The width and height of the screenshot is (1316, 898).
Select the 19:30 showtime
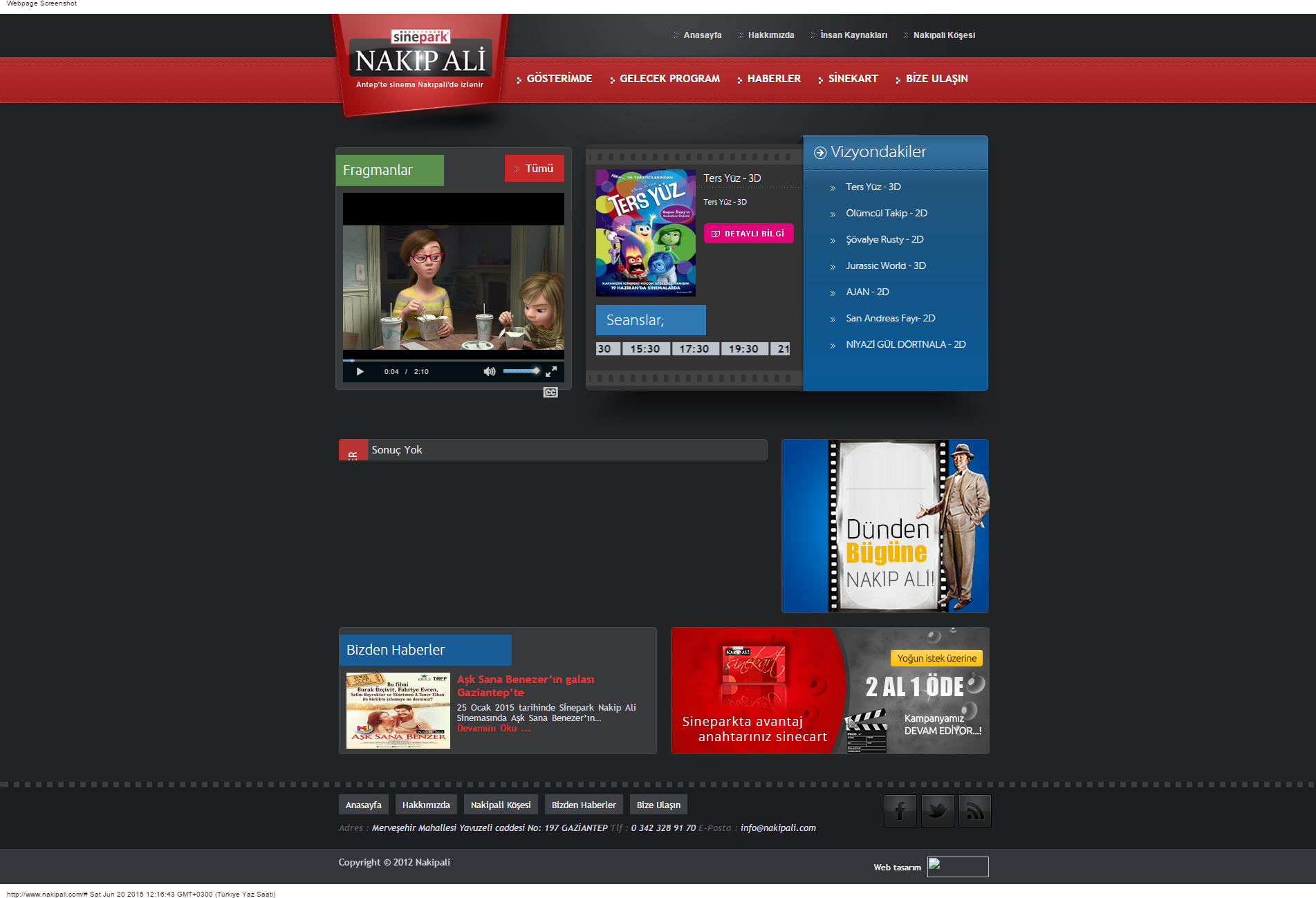pyautogui.click(x=743, y=349)
